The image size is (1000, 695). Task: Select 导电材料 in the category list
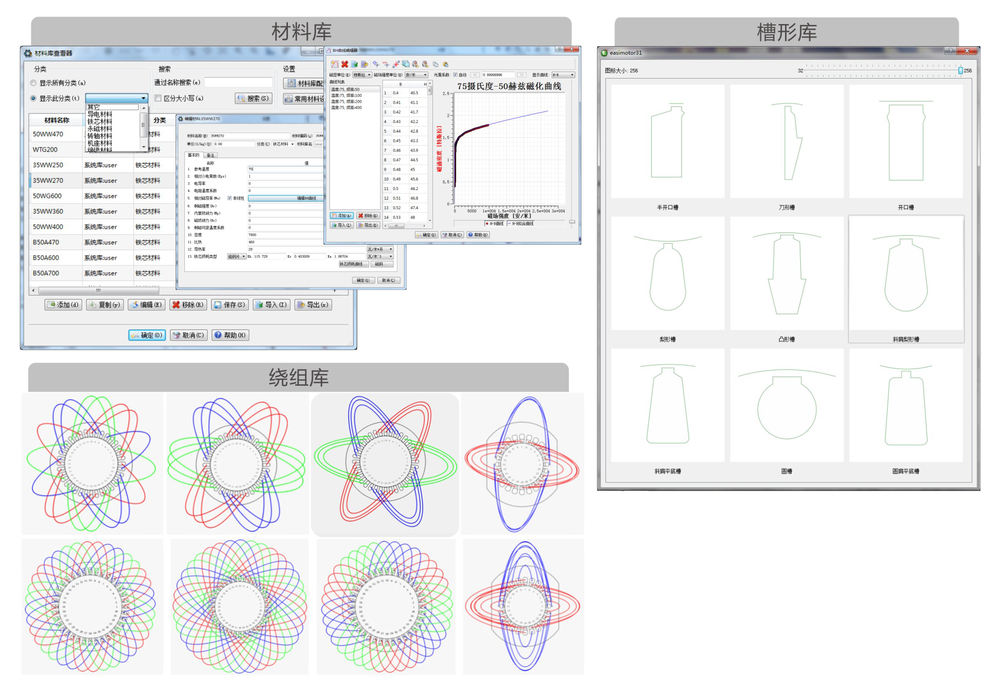100,114
